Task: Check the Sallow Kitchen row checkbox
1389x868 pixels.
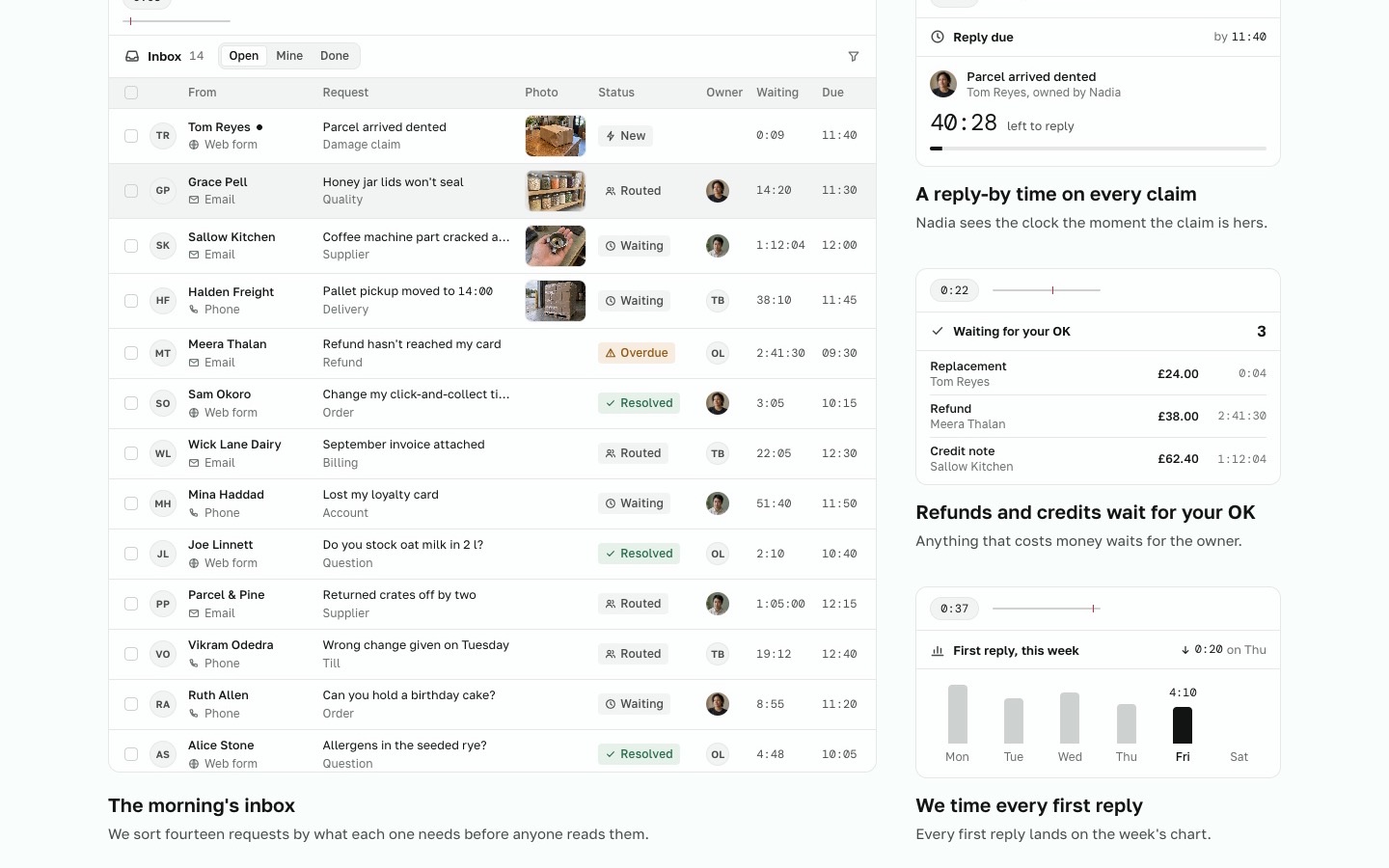Action: tap(131, 246)
